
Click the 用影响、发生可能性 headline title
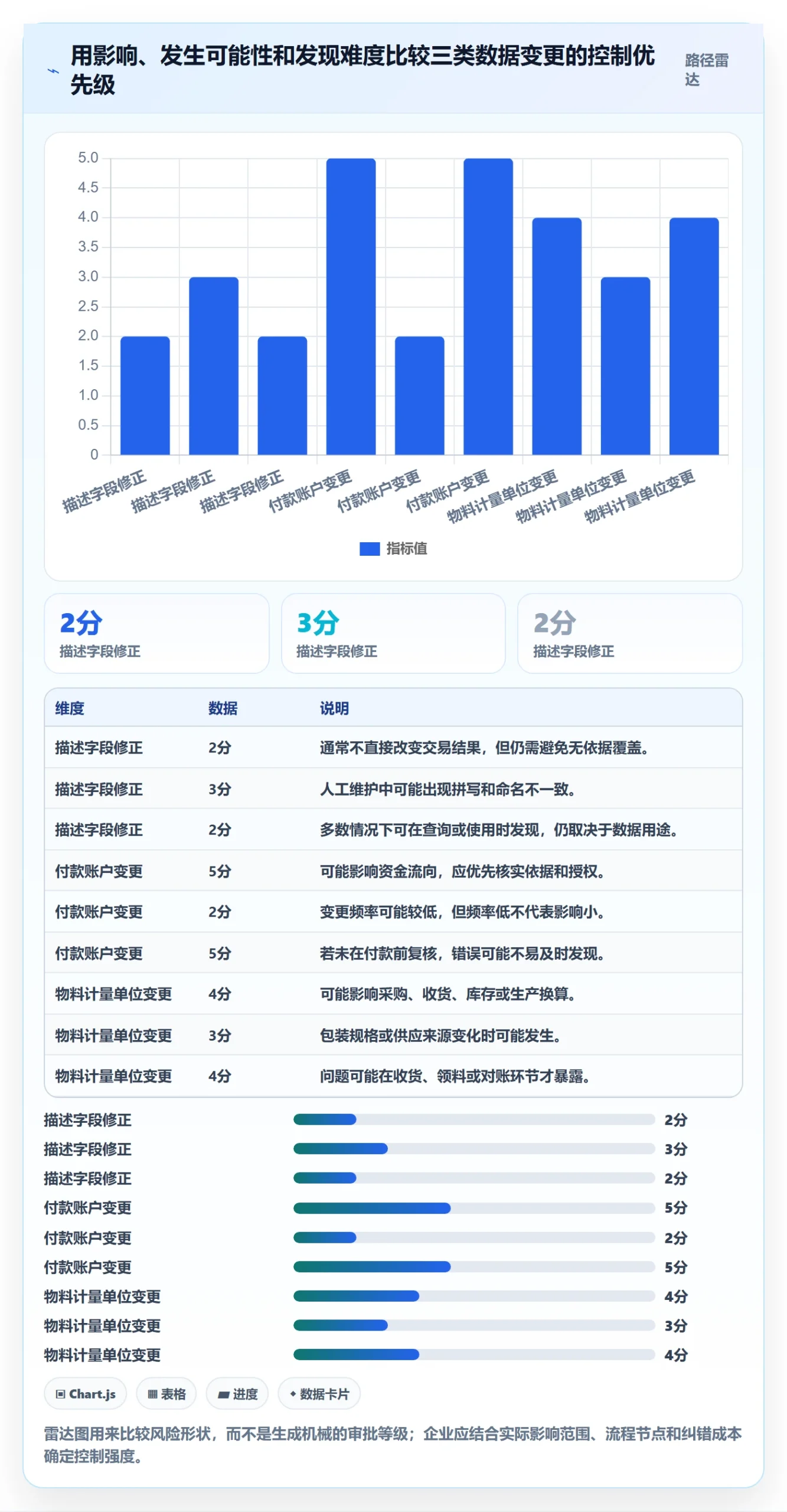point(363,70)
